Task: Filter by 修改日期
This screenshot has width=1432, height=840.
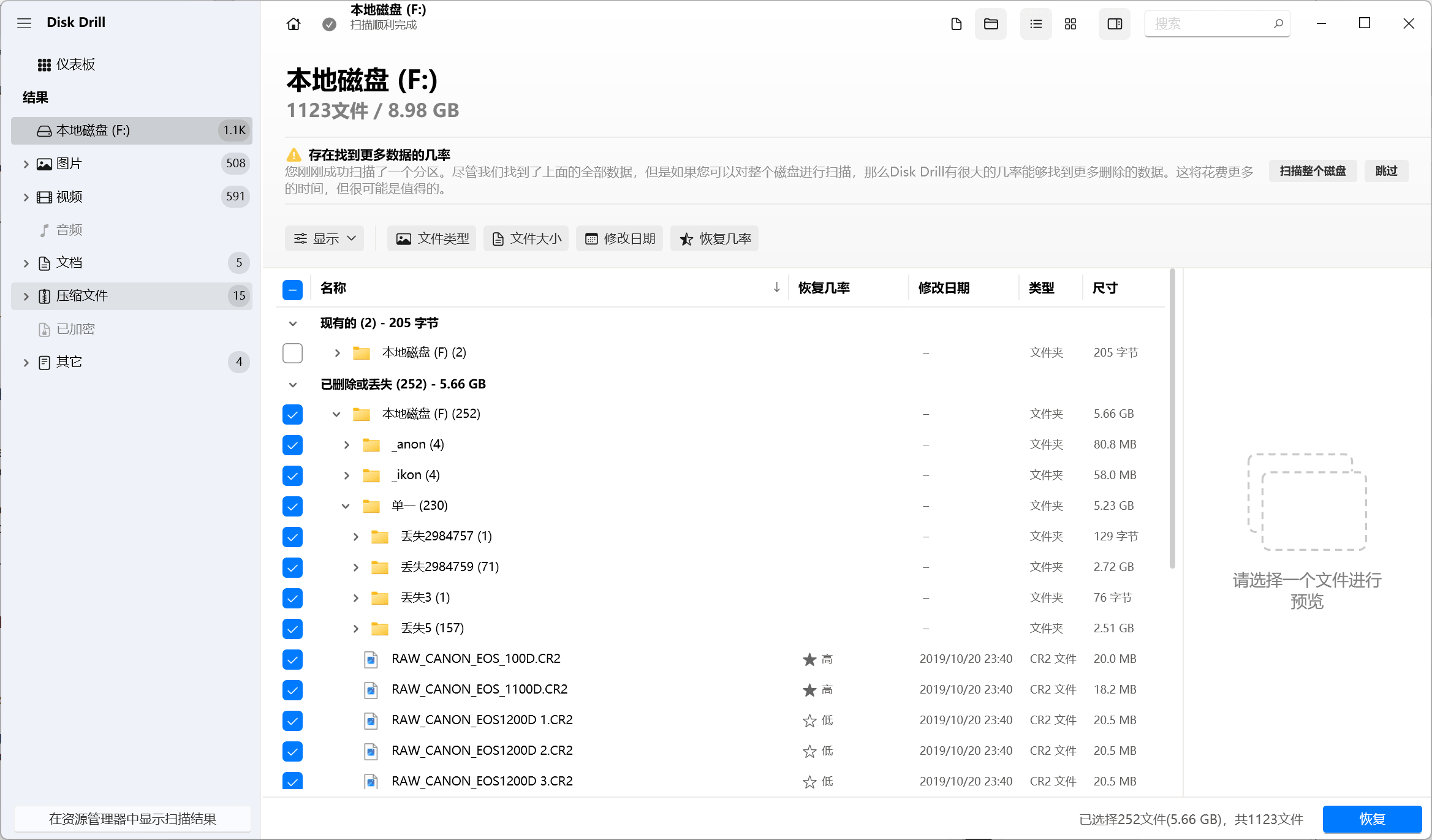Action: point(619,238)
